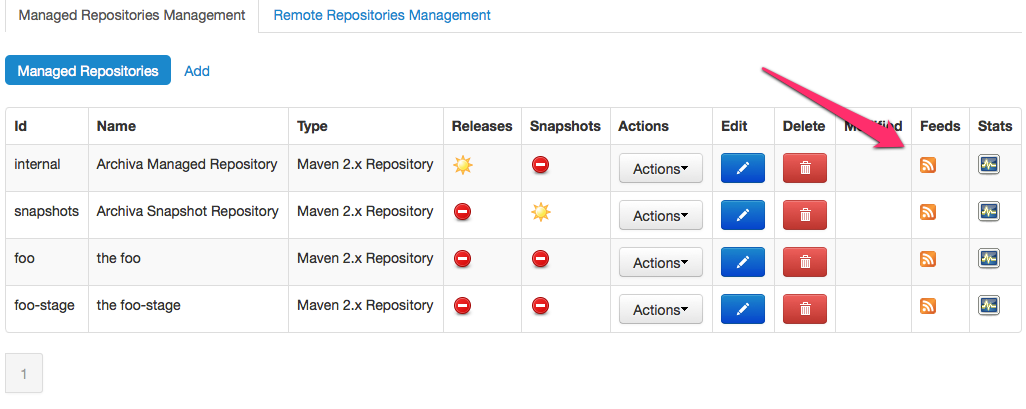
Task: Delete the snapshots repository
Action: click(x=805, y=215)
